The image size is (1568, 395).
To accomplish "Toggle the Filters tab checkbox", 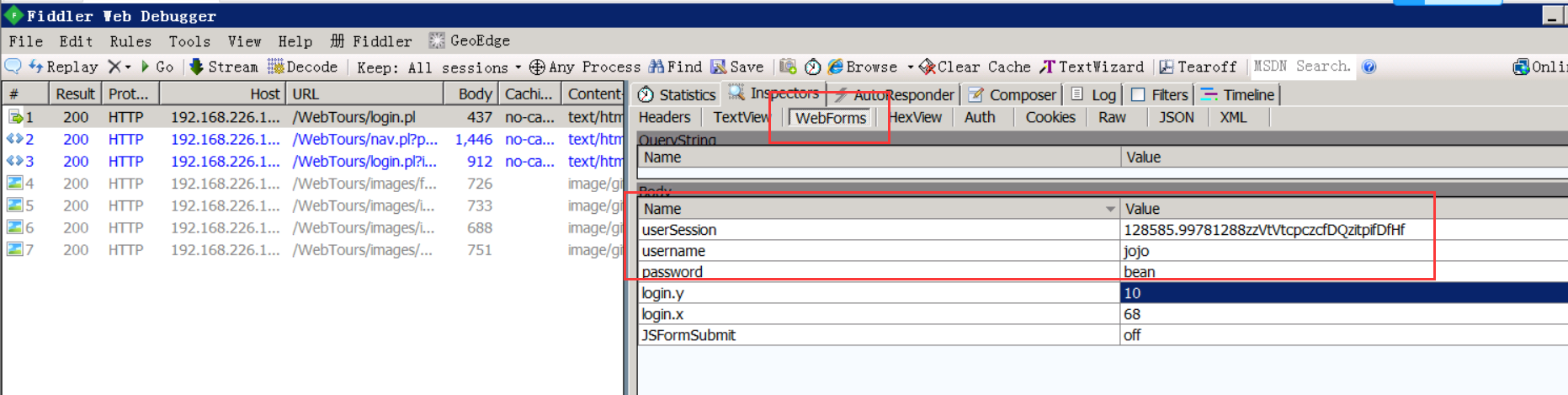I will [x=1138, y=95].
